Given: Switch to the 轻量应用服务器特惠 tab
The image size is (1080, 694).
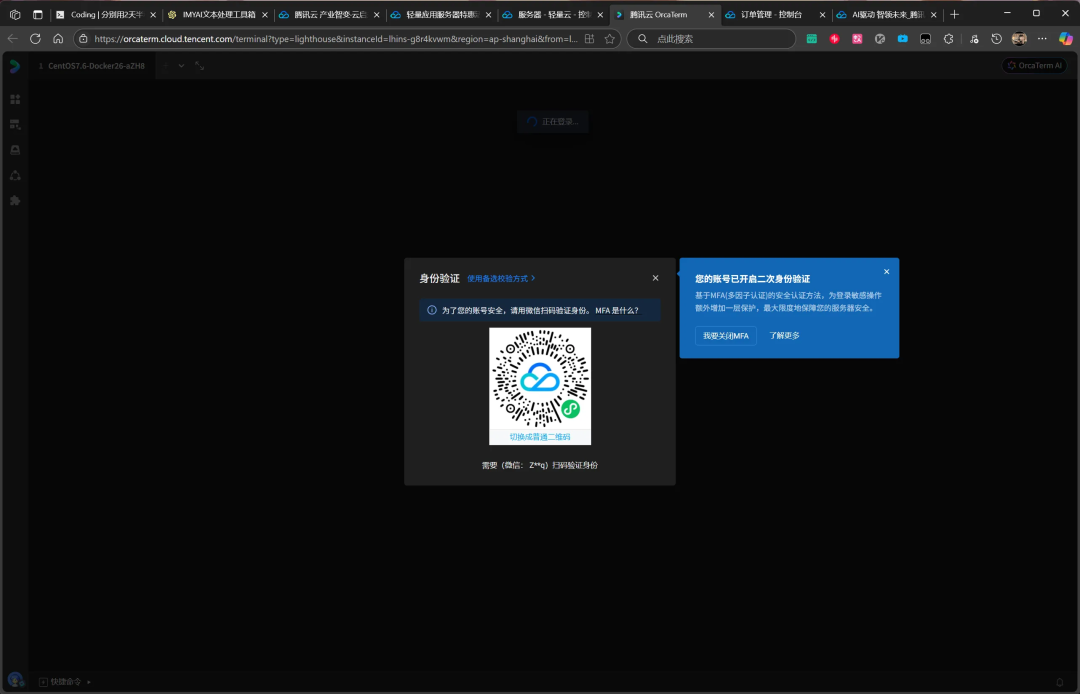Looking at the screenshot, I should (x=440, y=14).
